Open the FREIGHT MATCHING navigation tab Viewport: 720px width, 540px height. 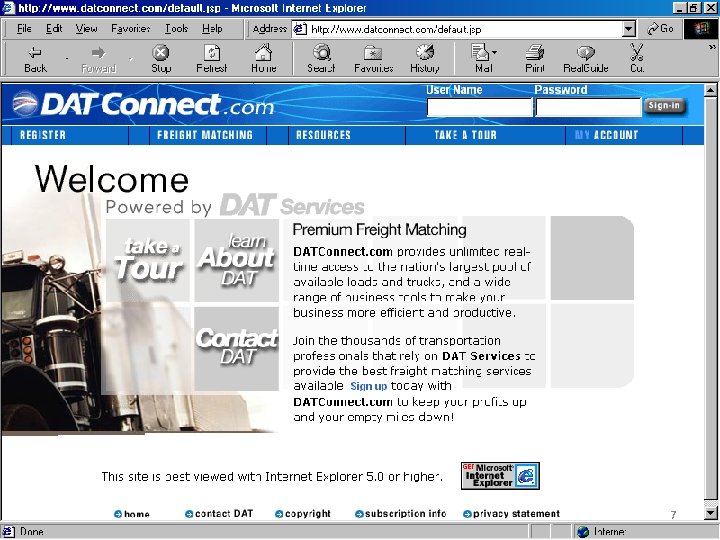point(205,135)
